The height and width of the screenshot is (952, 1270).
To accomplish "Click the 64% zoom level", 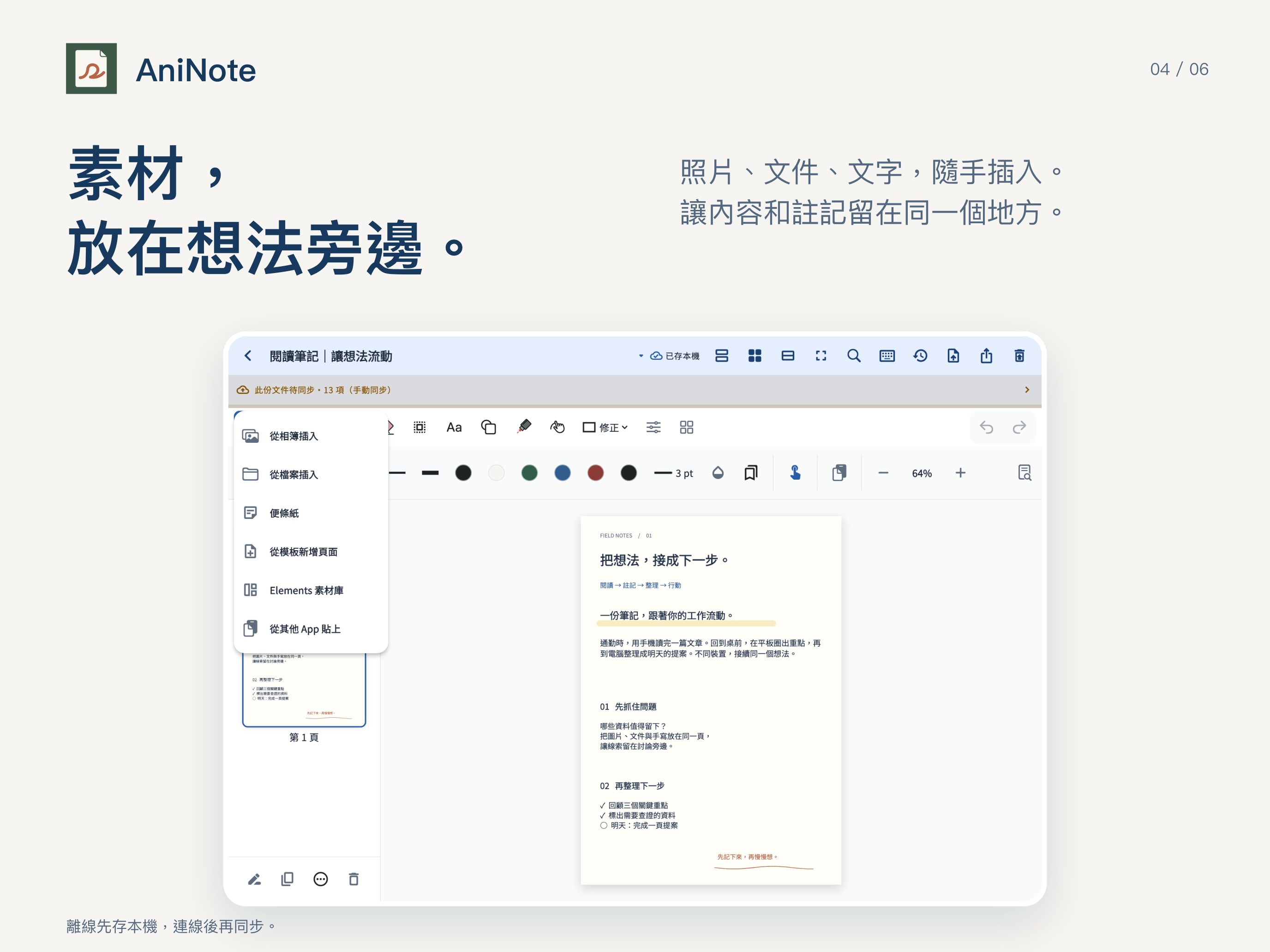I will [922, 473].
